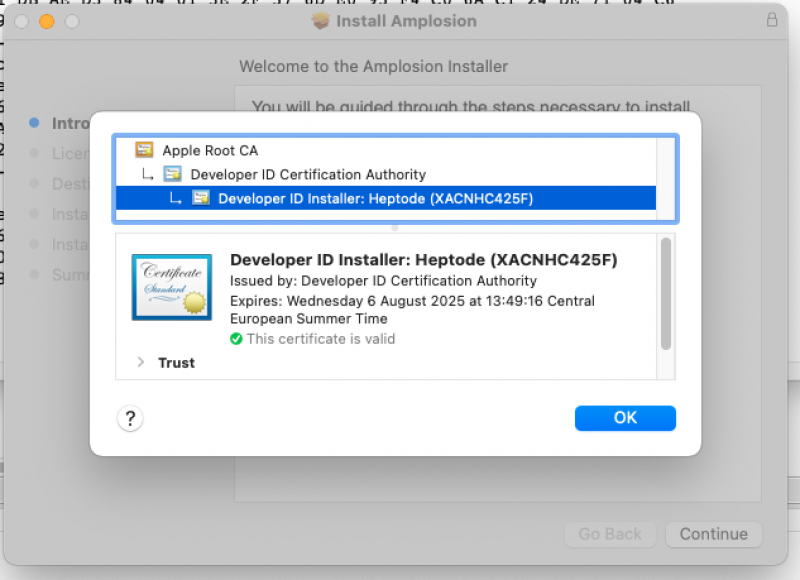Click the Developer ID Certification Authority icon
800x580 pixels.
pos(172,174)
